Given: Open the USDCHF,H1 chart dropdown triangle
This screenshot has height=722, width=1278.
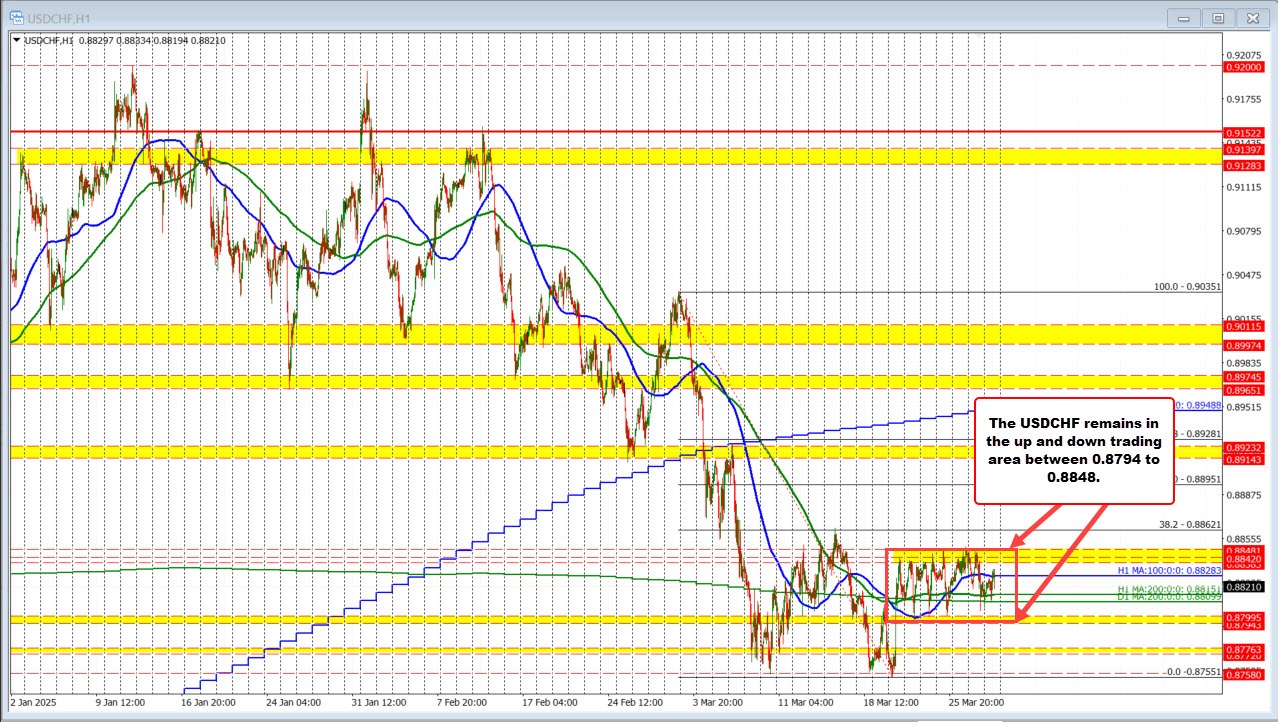Looking at the screenshot, I should pyautogui.click(x=17, y=40).
